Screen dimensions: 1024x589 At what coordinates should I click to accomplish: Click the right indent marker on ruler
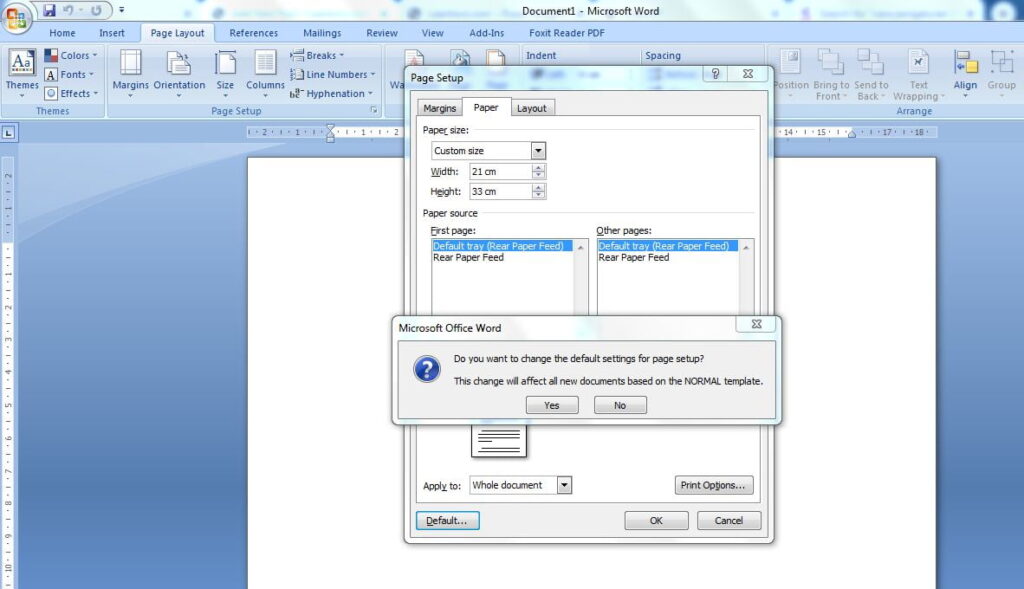click(852, 134)
